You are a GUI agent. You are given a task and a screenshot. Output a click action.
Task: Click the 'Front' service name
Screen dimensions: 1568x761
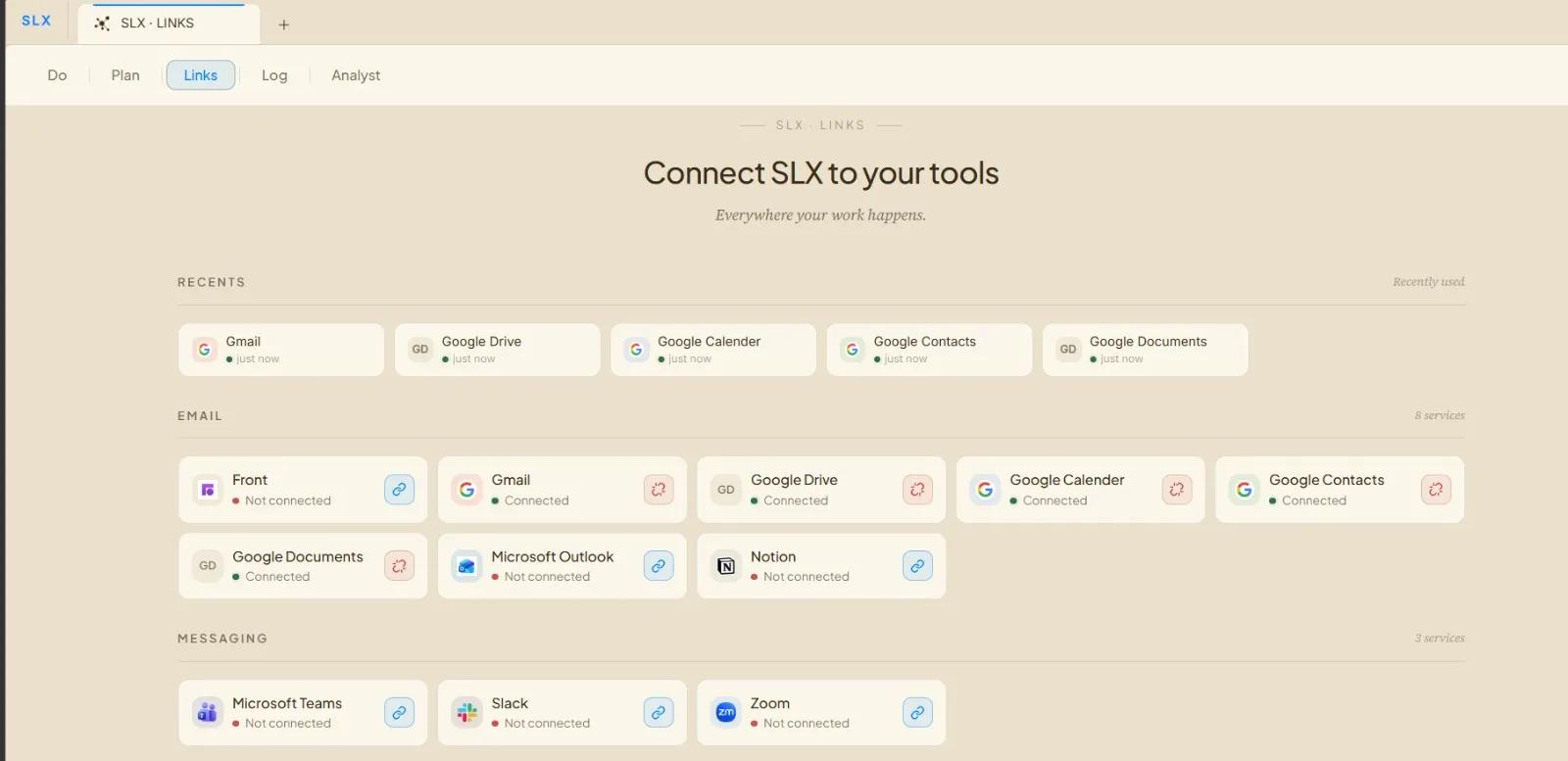click(x=250, y=480)
